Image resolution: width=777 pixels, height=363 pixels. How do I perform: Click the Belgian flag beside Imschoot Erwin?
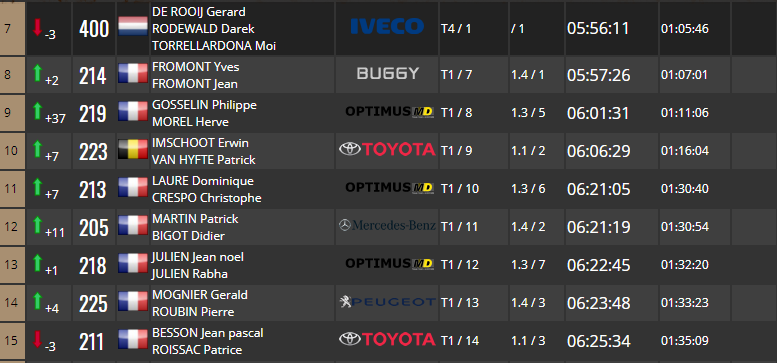[x=133, y=149]
